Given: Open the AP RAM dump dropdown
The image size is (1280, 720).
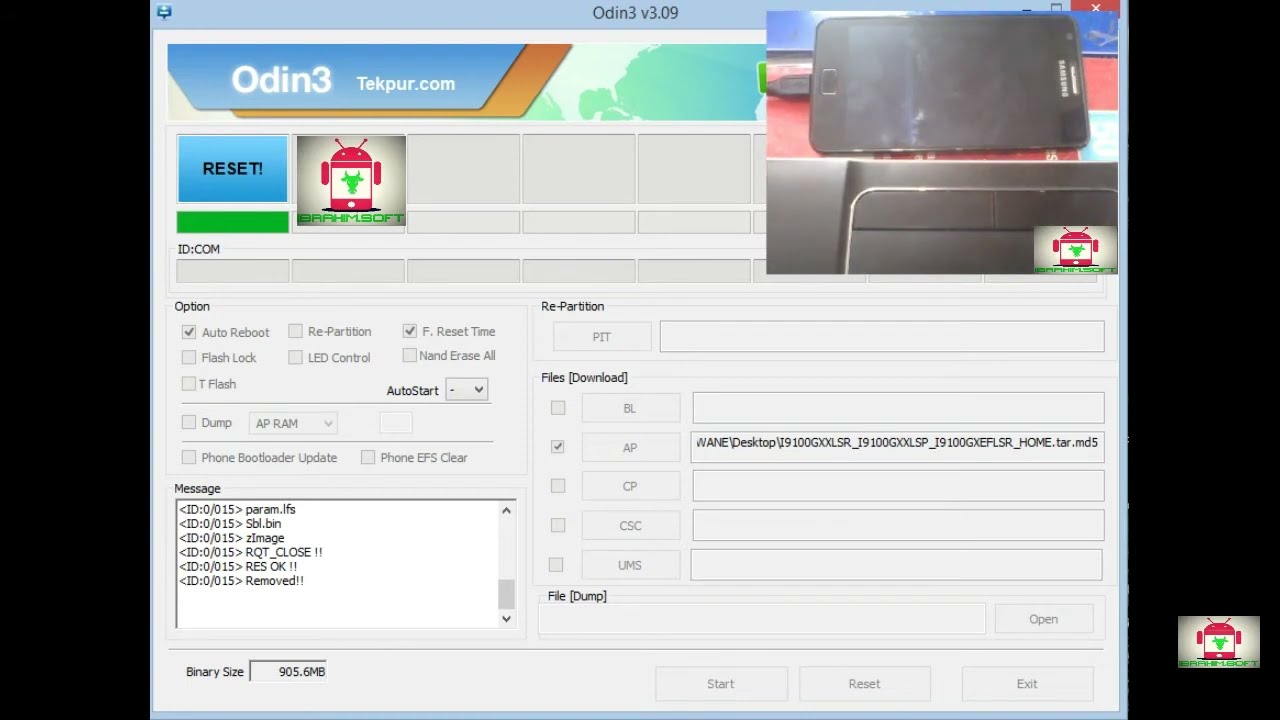Looking at the screenshot, I should (x=293, y=423).
